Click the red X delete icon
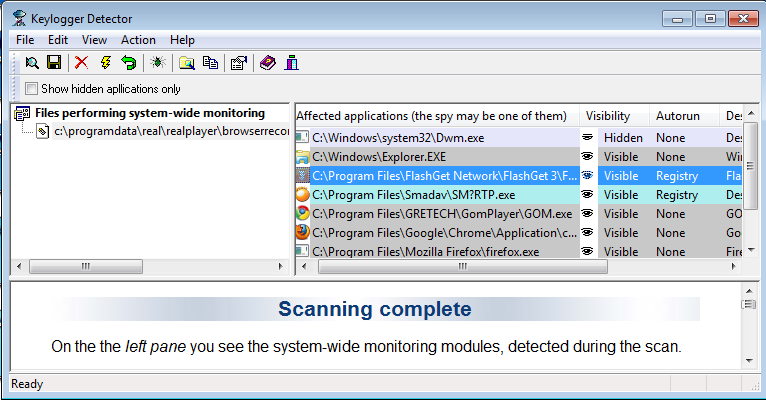Image resolution: width=766 pixels, height=400 pixels. click(x=82, y=63)
